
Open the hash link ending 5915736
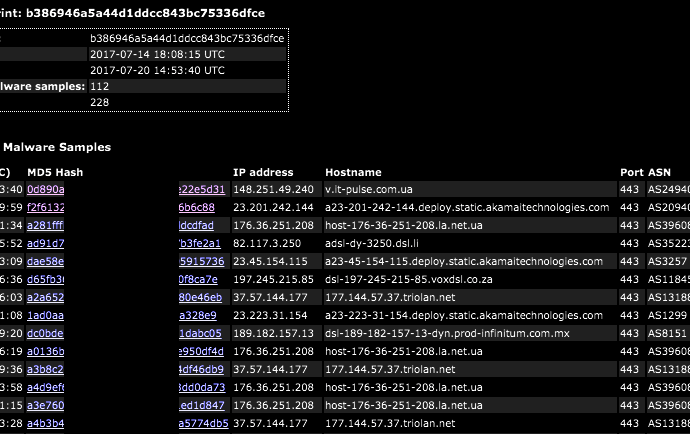click(202, 261)
